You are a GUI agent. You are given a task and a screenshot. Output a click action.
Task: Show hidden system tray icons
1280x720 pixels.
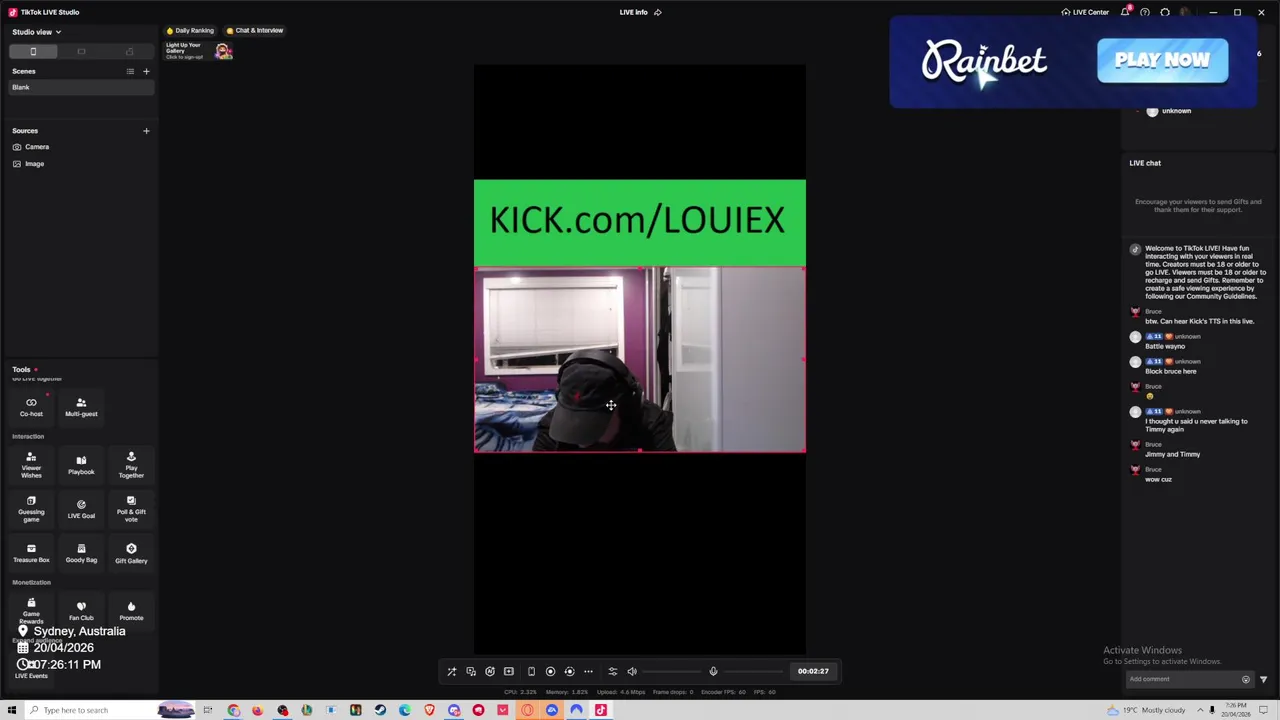(x=1200, y=710)
